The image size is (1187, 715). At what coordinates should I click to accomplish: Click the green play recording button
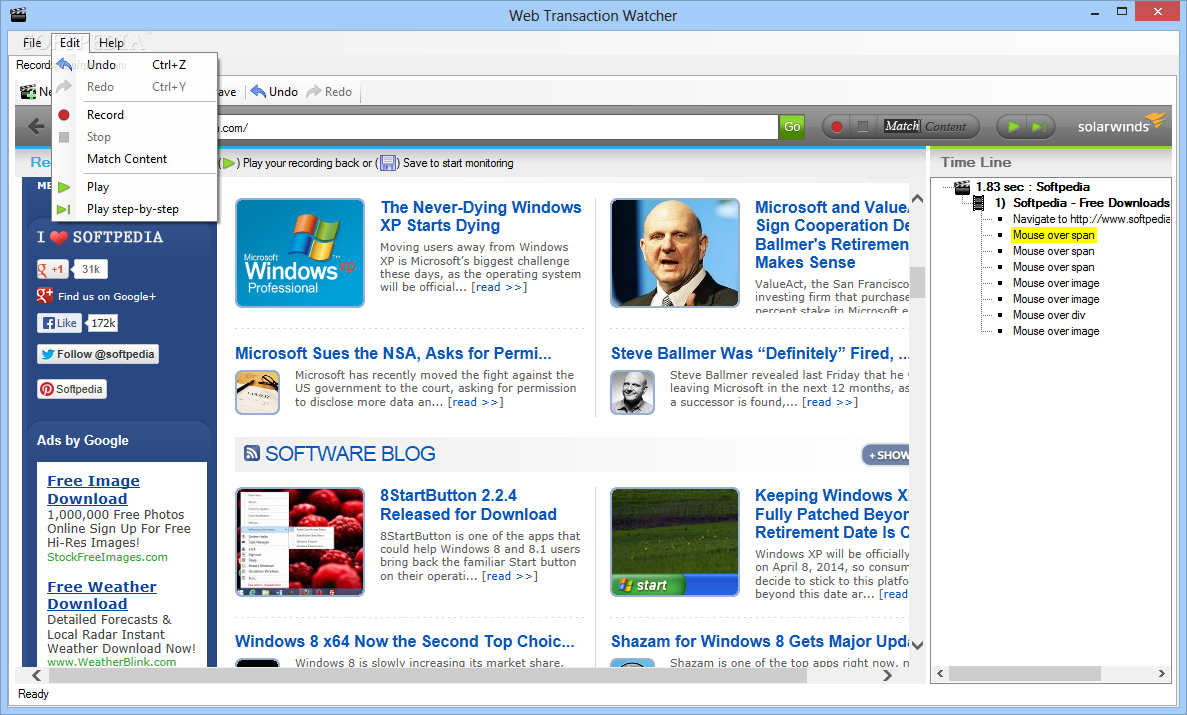[1014, 126]
